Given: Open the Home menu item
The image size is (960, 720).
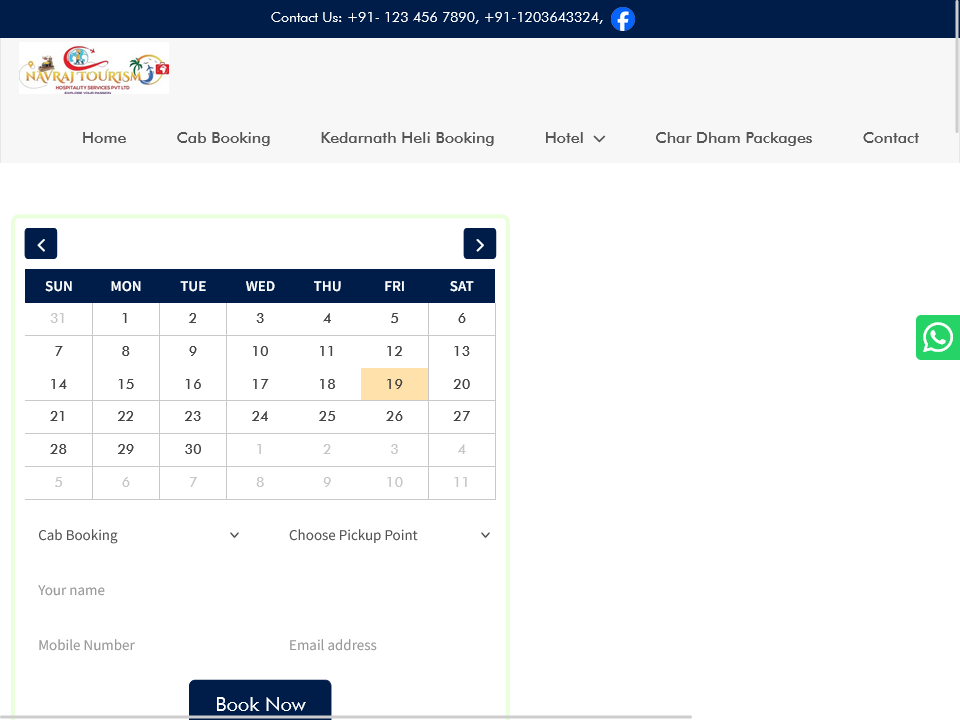Looking at the screenshot, I should point(104,138).
